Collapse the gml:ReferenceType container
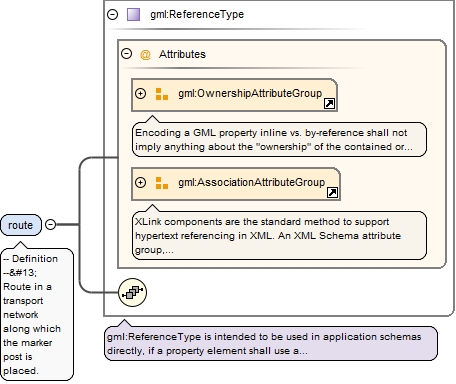Image resolution: width=456 pixels, height=384 pixels. (x=113, y=15)
